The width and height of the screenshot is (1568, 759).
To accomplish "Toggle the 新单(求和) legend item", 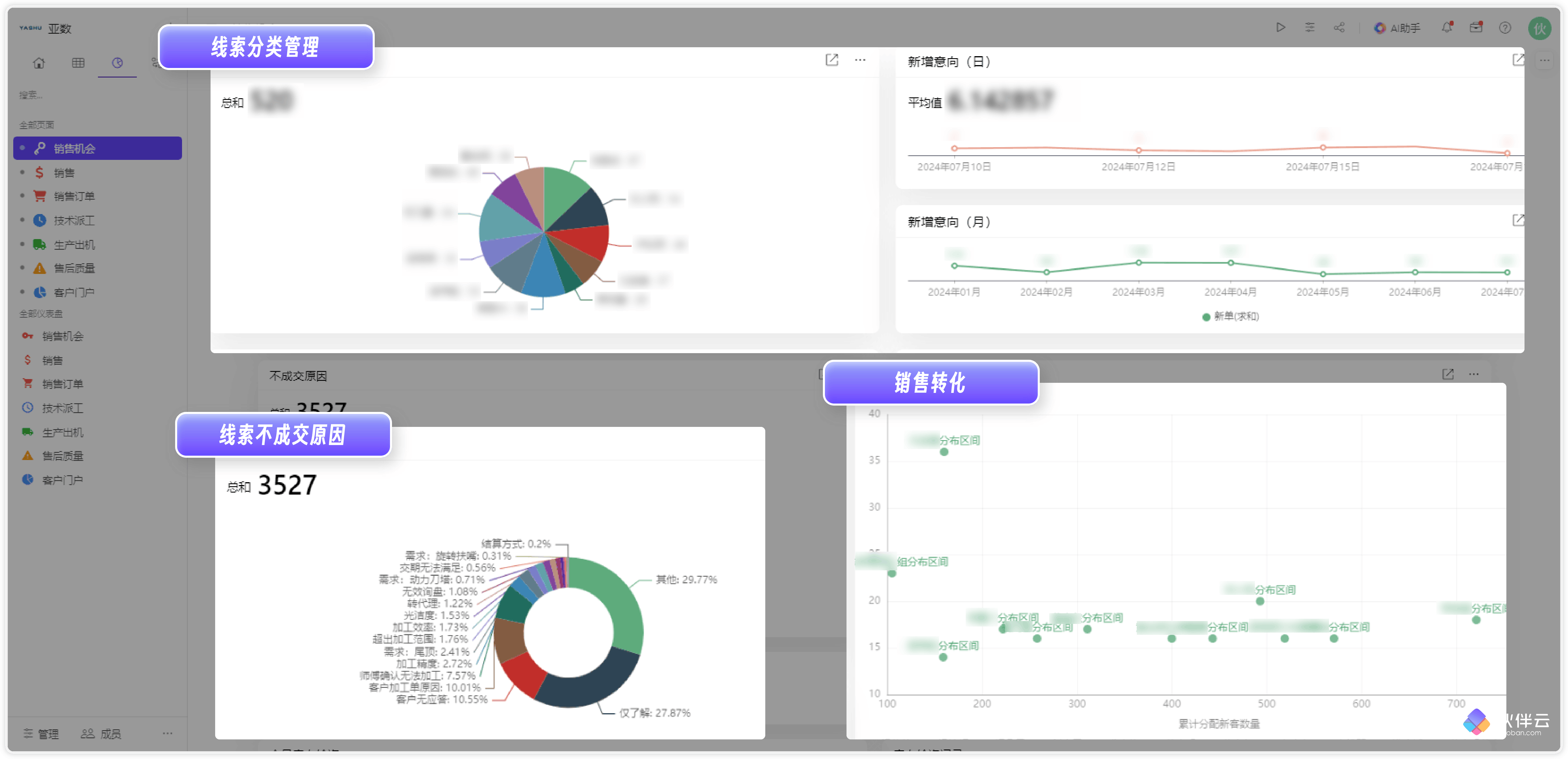I will point(1231,317).
